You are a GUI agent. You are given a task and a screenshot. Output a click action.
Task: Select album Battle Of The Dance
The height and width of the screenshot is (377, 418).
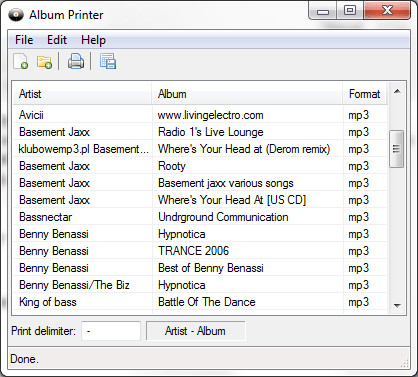click(207, 302)
